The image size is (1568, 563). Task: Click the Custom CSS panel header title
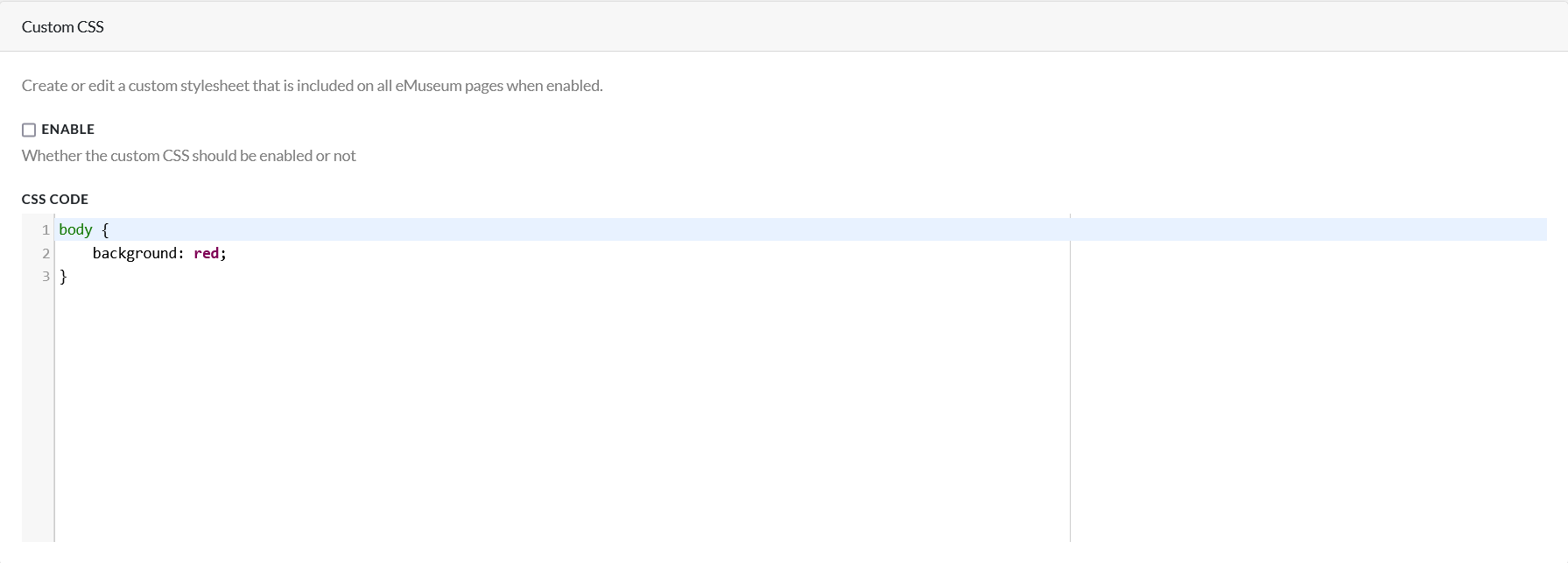pos(62,27)
